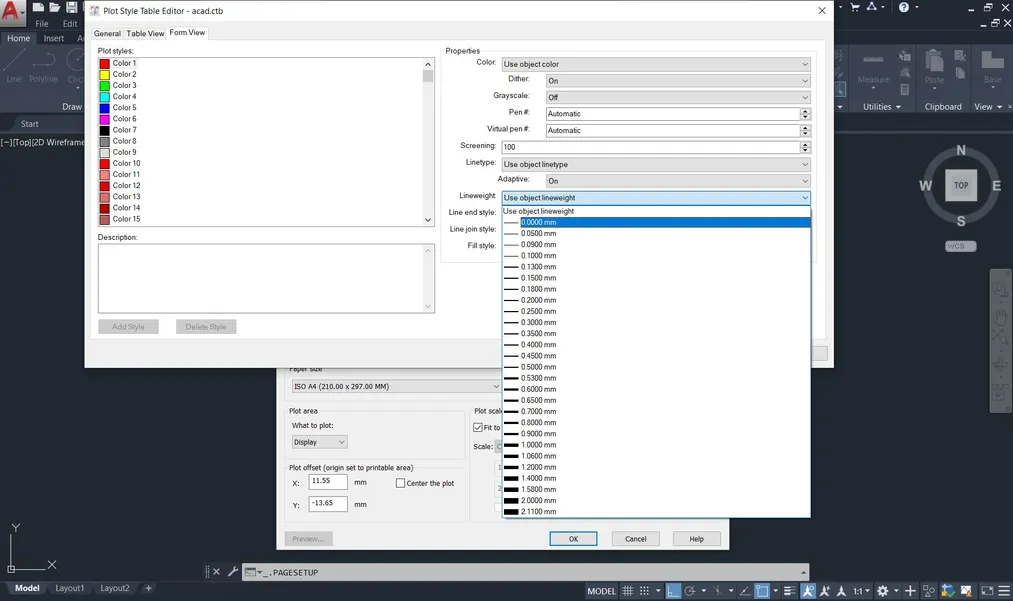Toggle the Fit to paper checkbox

478,428
